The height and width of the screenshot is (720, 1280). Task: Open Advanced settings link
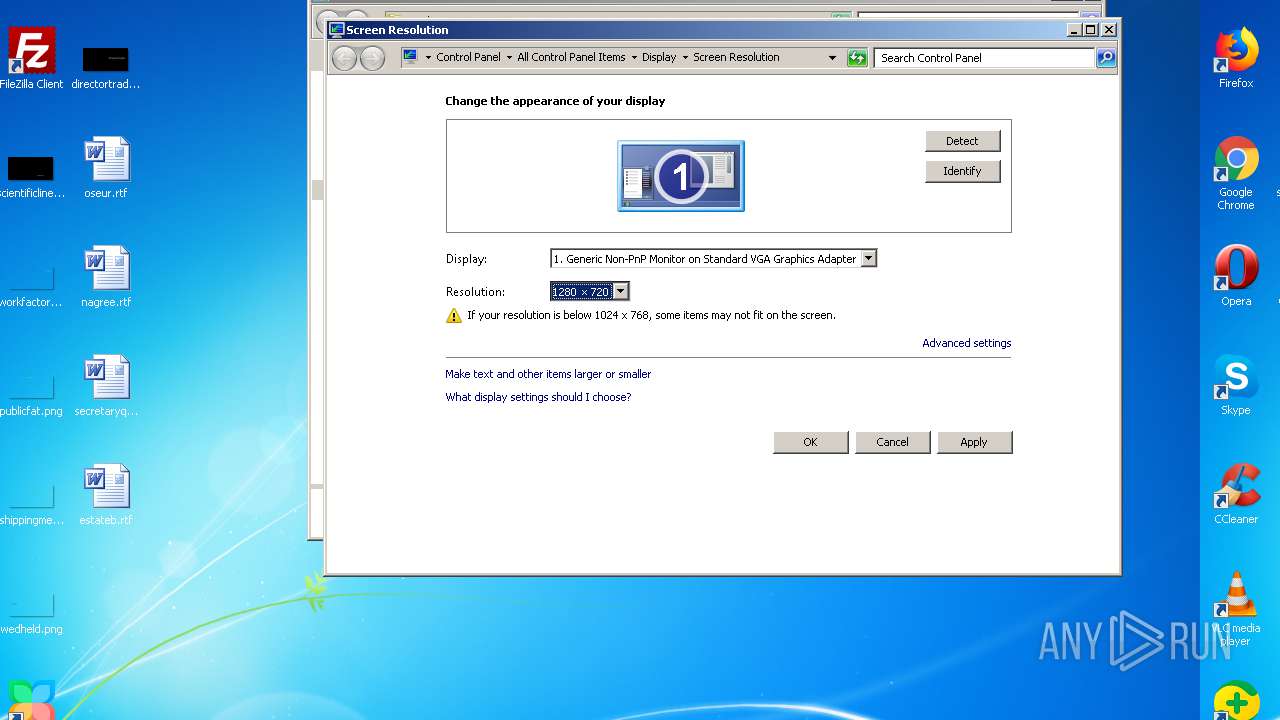tap(966, 343)
